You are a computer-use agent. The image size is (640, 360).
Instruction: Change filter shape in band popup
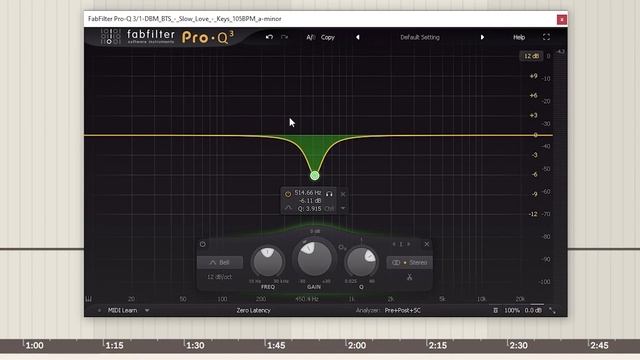288,208
